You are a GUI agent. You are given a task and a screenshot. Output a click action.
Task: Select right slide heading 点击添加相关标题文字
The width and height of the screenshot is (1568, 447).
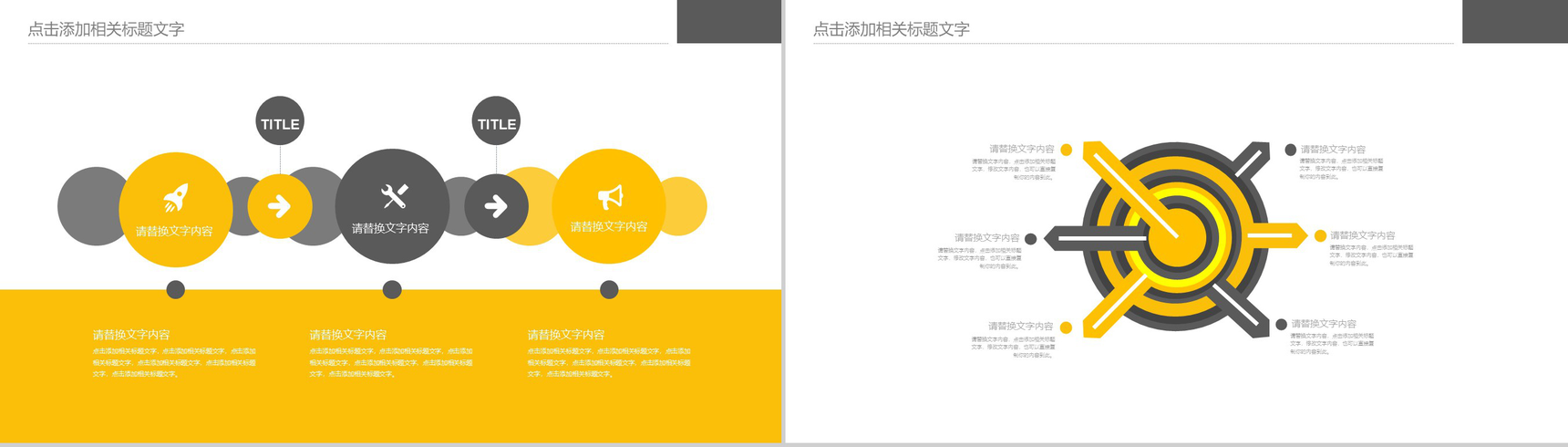892,29
